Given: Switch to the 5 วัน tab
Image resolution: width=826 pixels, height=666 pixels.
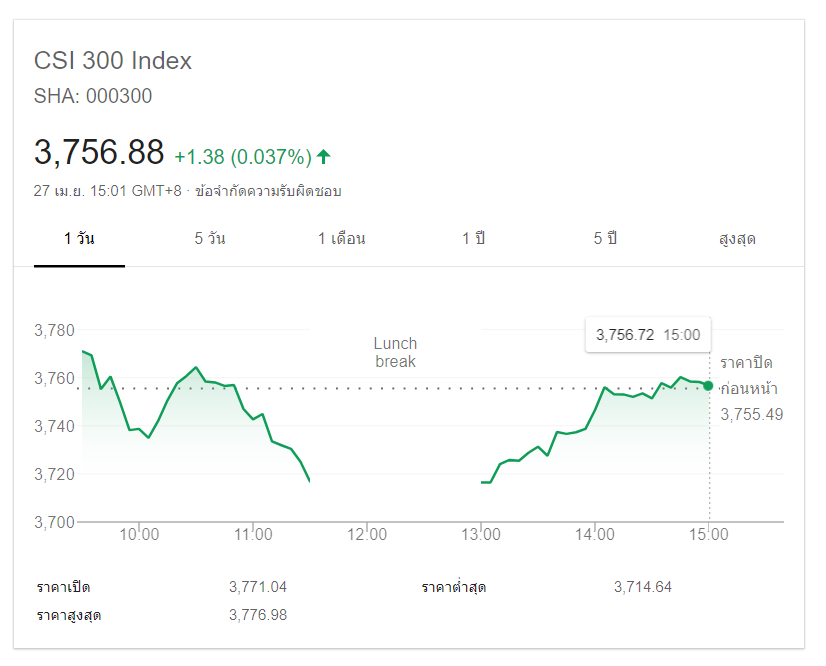Looking at the screenshot, I should coord(210,239).
